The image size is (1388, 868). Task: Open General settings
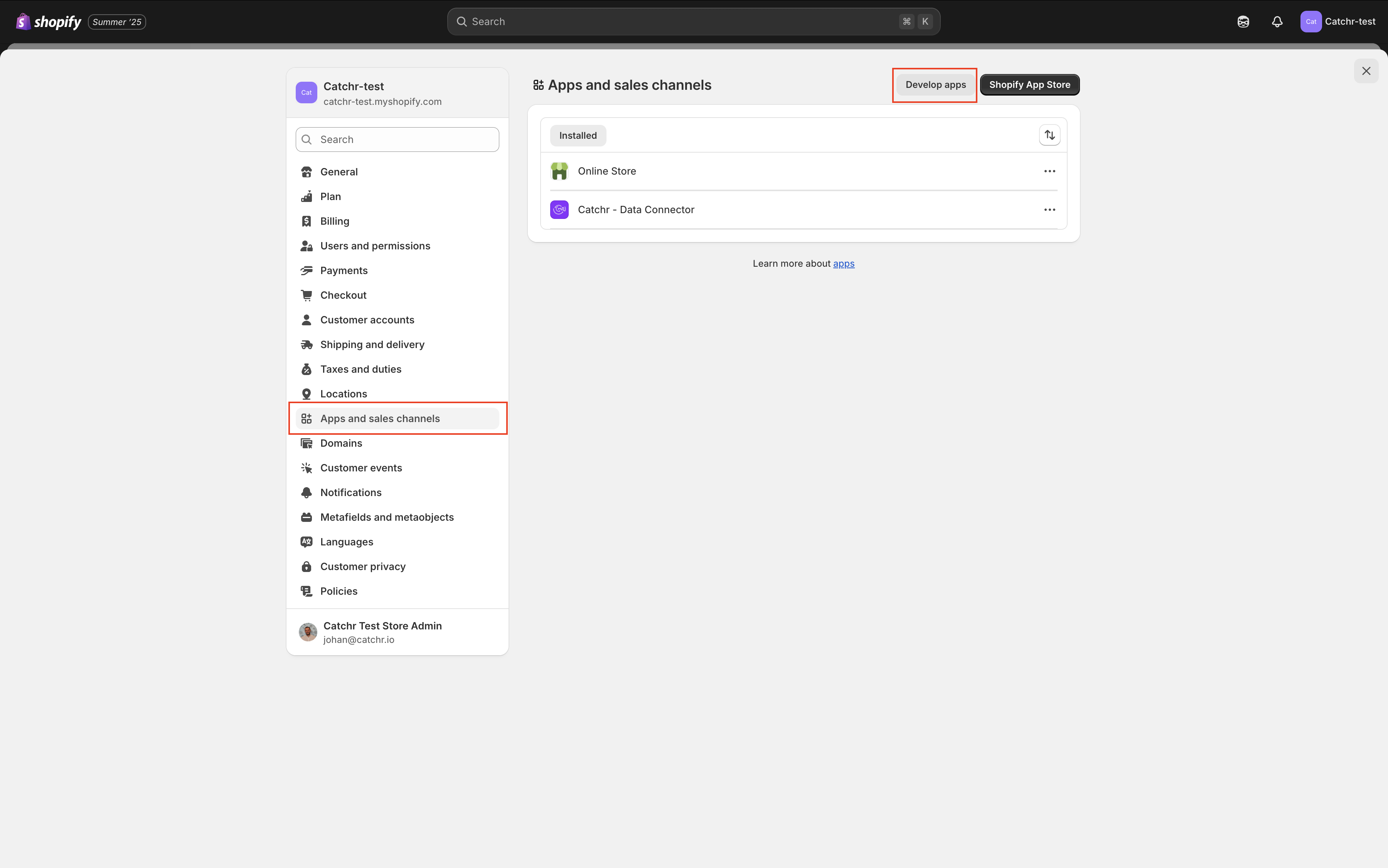click(398, 172)
